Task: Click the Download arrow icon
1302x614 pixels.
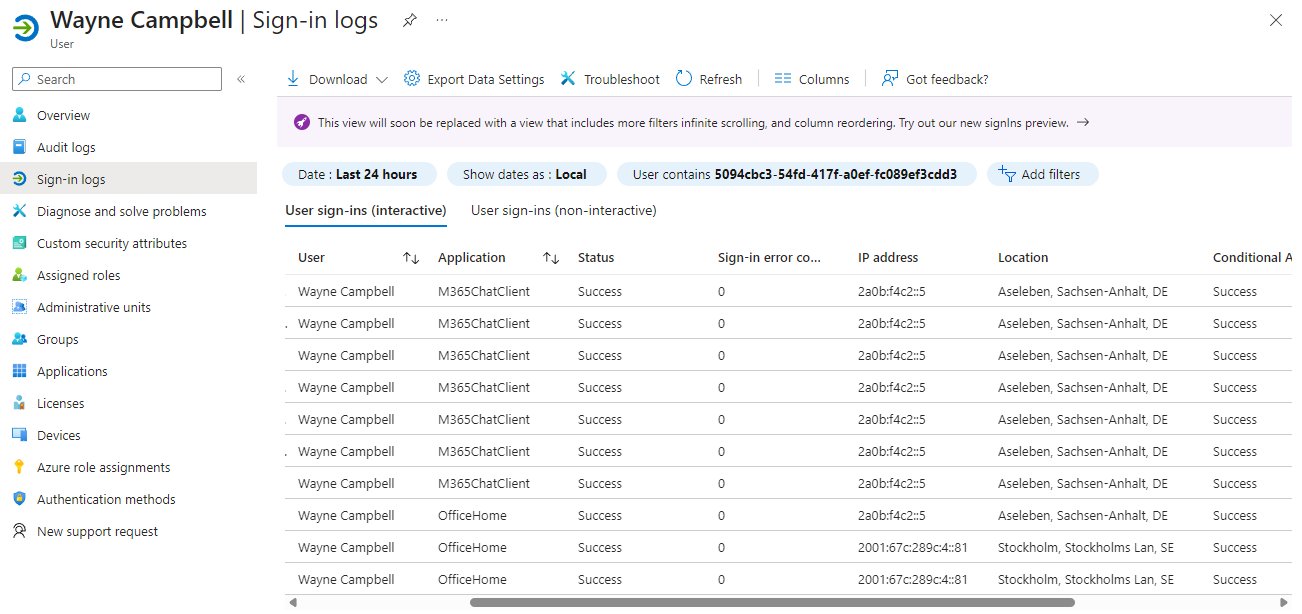Action: pos(293,79)
